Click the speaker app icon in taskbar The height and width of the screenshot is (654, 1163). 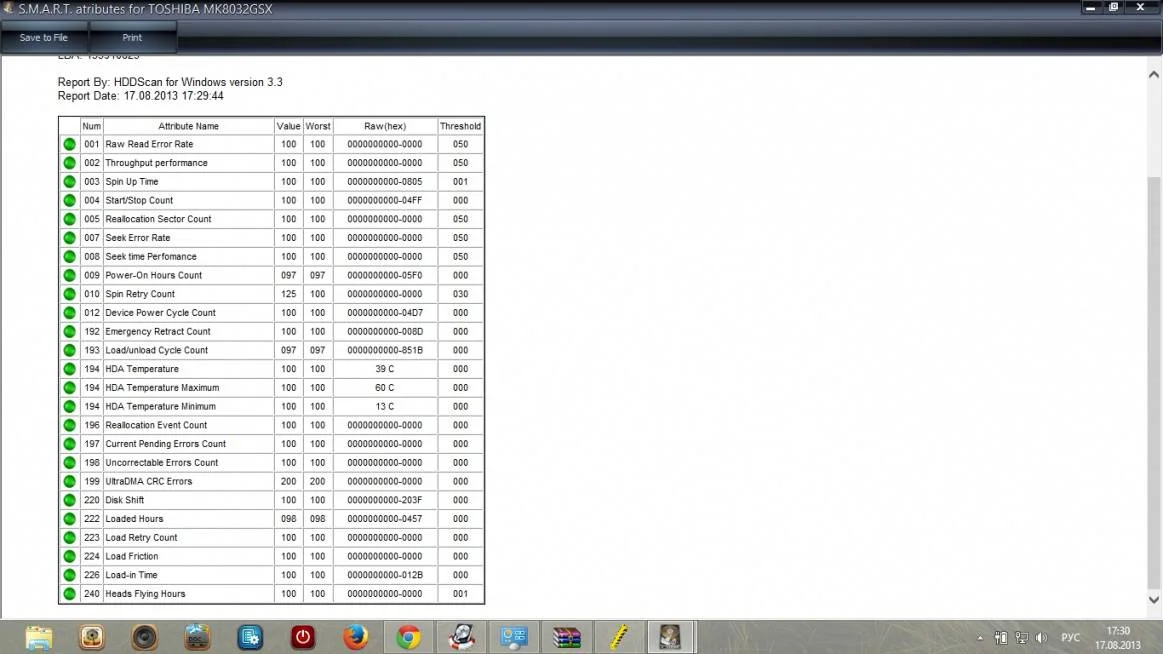click(145, 637)
